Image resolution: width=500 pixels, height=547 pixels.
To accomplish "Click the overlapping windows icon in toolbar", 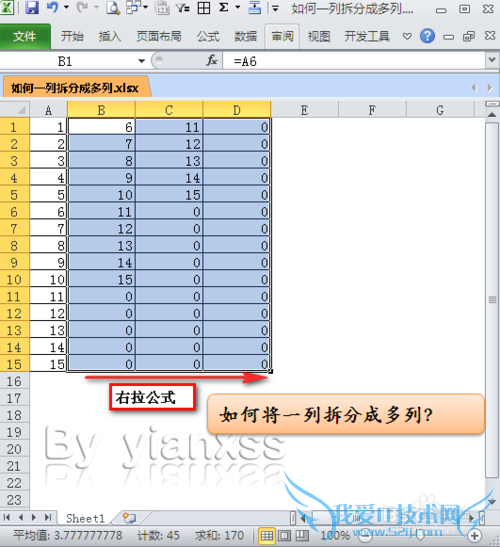I will [133, 7].
